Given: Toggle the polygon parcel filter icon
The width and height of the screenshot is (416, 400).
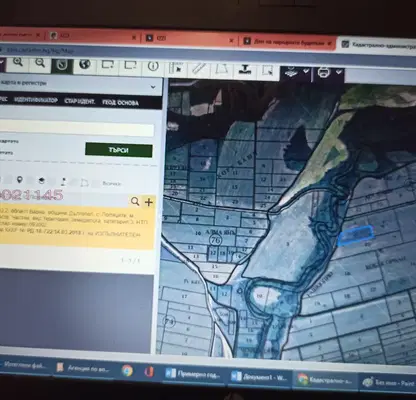Looking at the screenshot, I should point(85,182).
